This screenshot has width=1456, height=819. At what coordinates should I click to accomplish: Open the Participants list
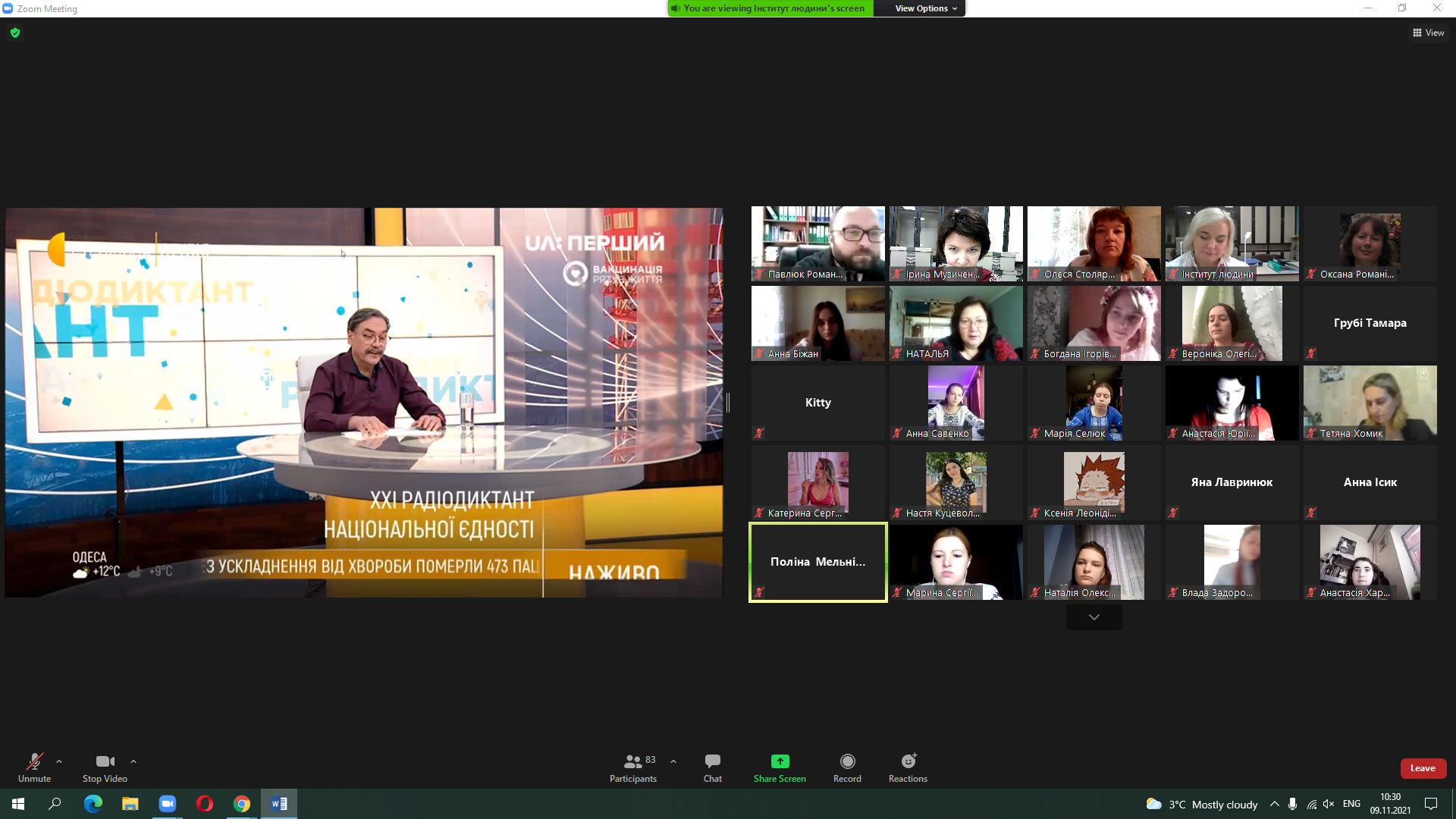click(x=633, y=767)
